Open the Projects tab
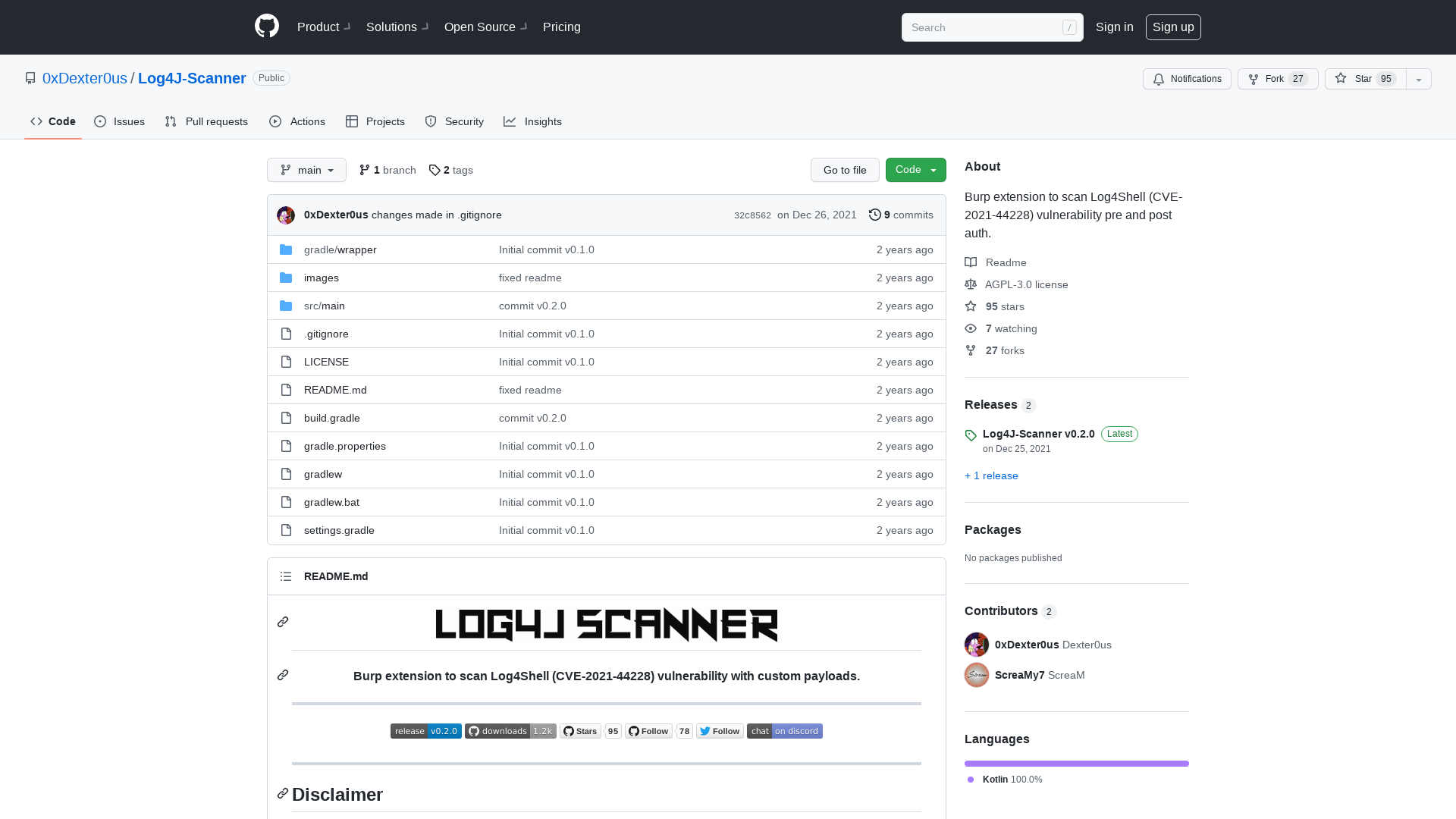The width and height of the screenshot is (1456, 819). tap(375, 121)
